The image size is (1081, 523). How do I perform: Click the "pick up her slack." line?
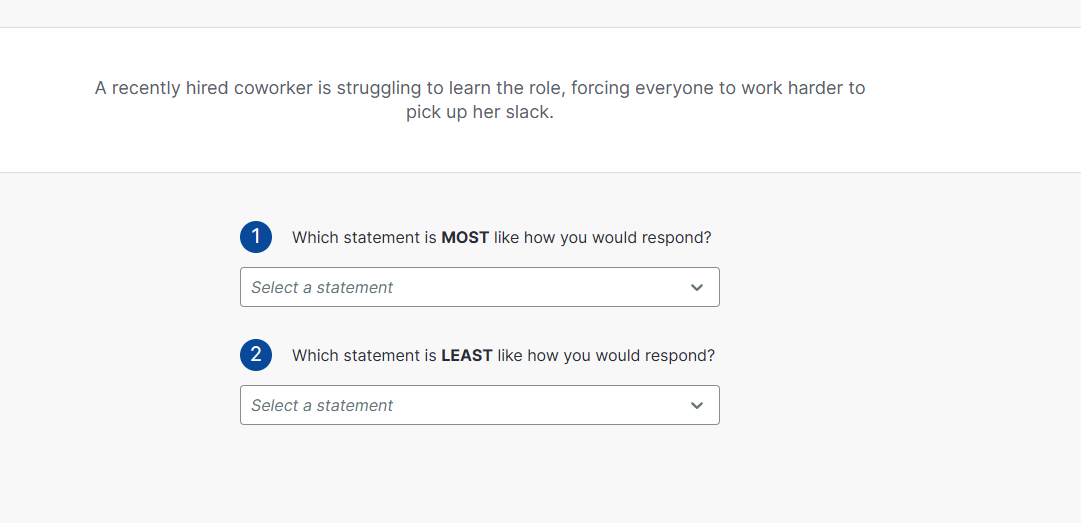[479, 112]
